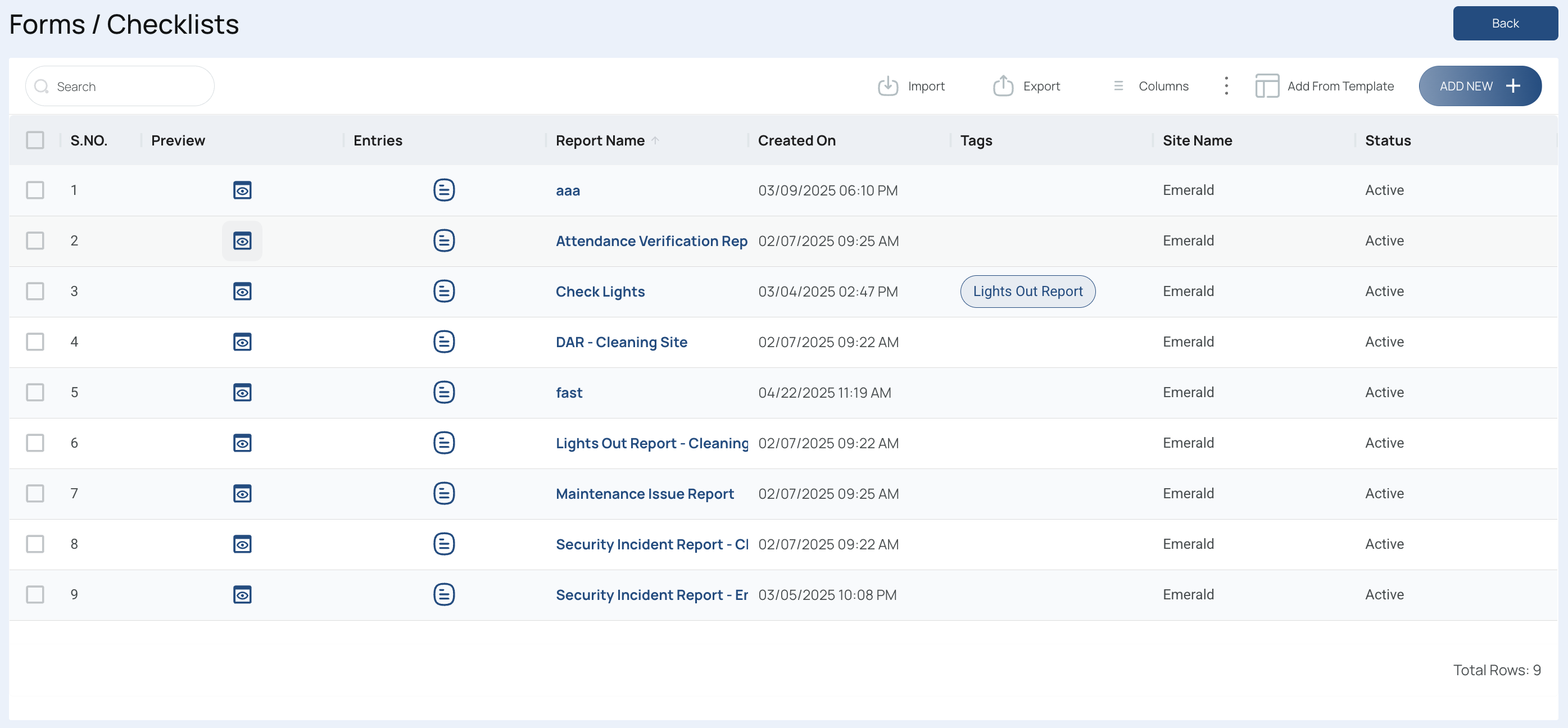Click the 04/22/2025 11:19 AM date cell
The image size is (1568, 728).
click(824, 392)
